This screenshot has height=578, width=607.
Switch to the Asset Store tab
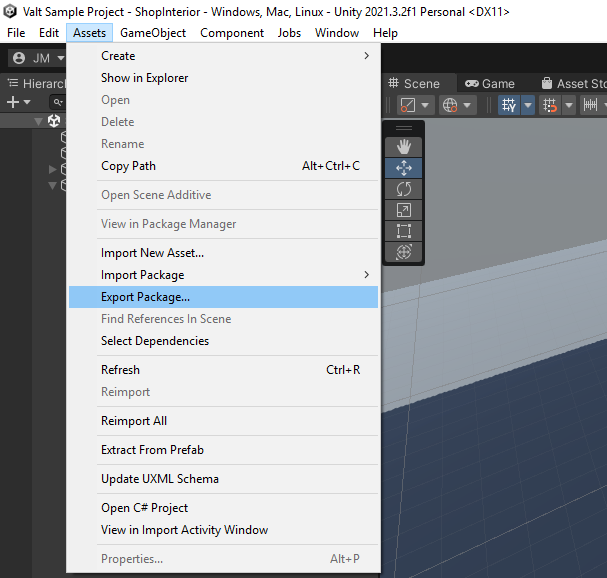coord(574,84)
